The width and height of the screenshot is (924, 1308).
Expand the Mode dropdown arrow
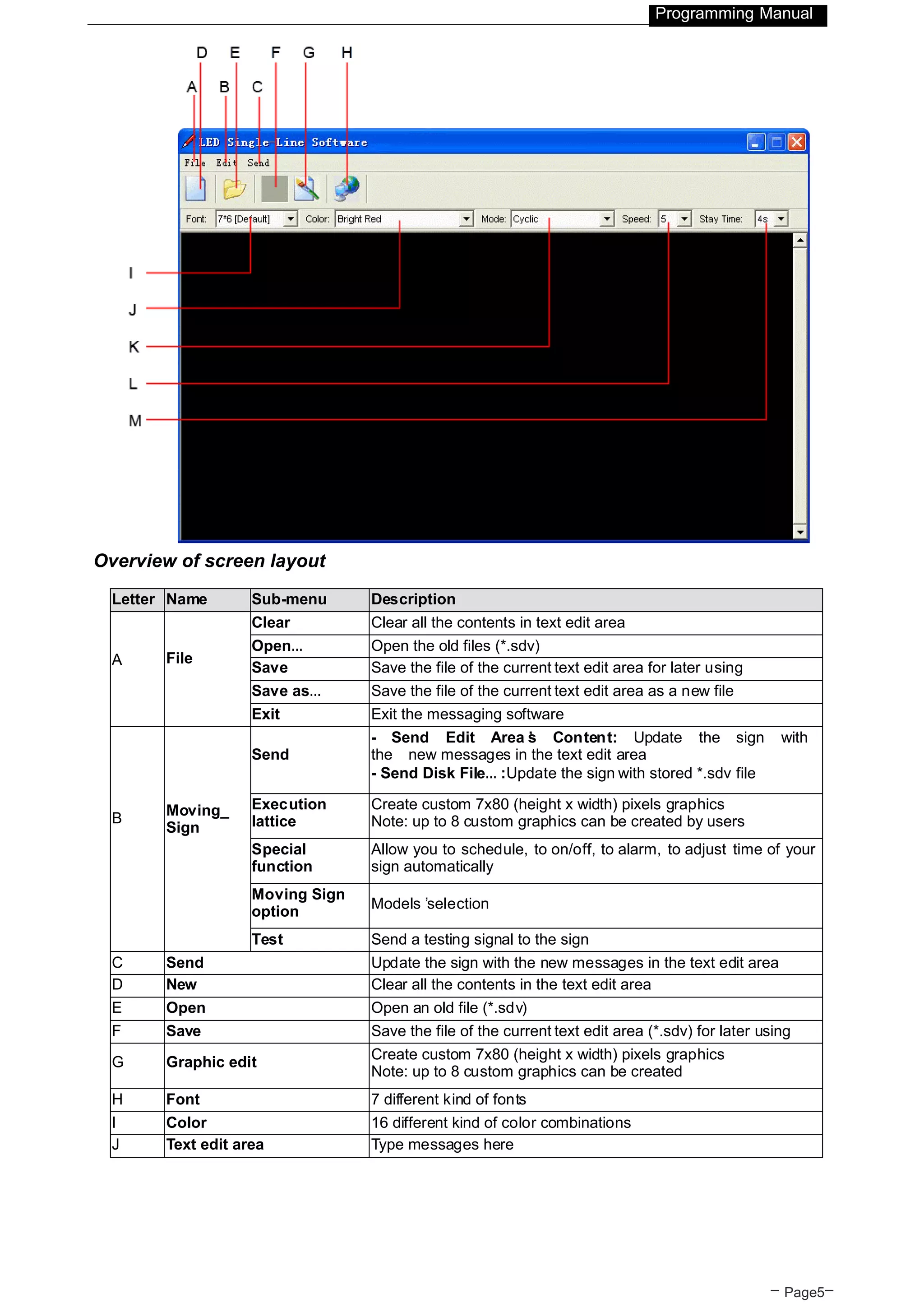(607, 219)
